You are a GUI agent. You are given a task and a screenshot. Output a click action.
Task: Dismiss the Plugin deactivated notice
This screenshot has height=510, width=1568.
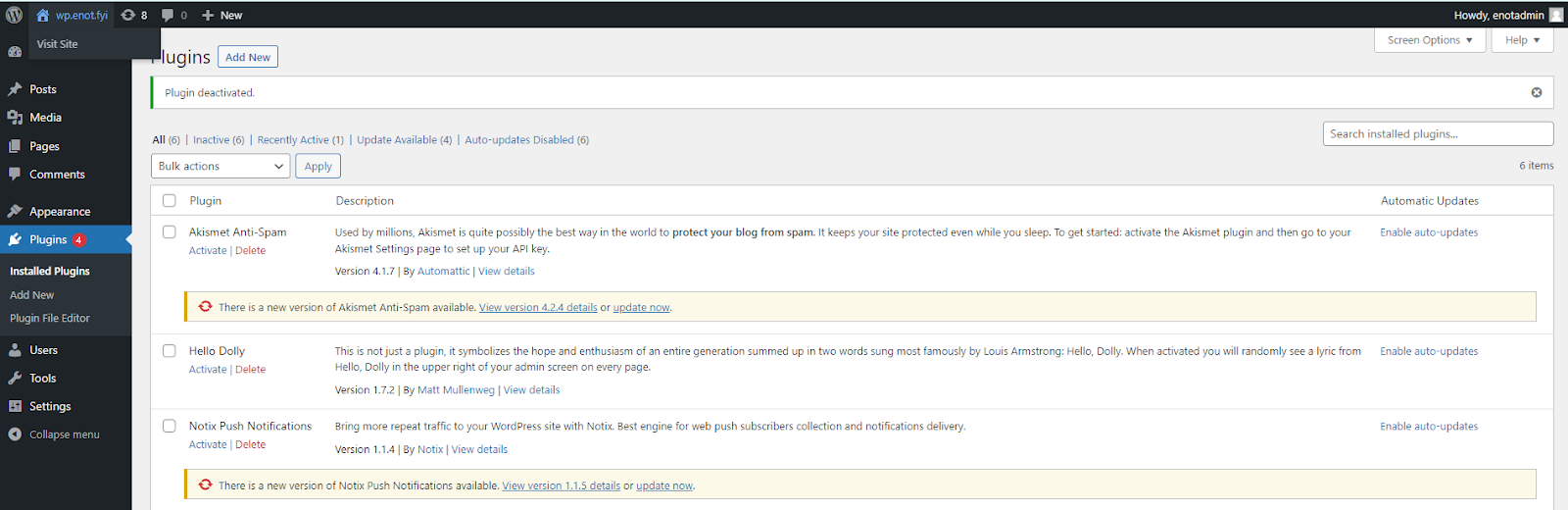pos(1537,92)
